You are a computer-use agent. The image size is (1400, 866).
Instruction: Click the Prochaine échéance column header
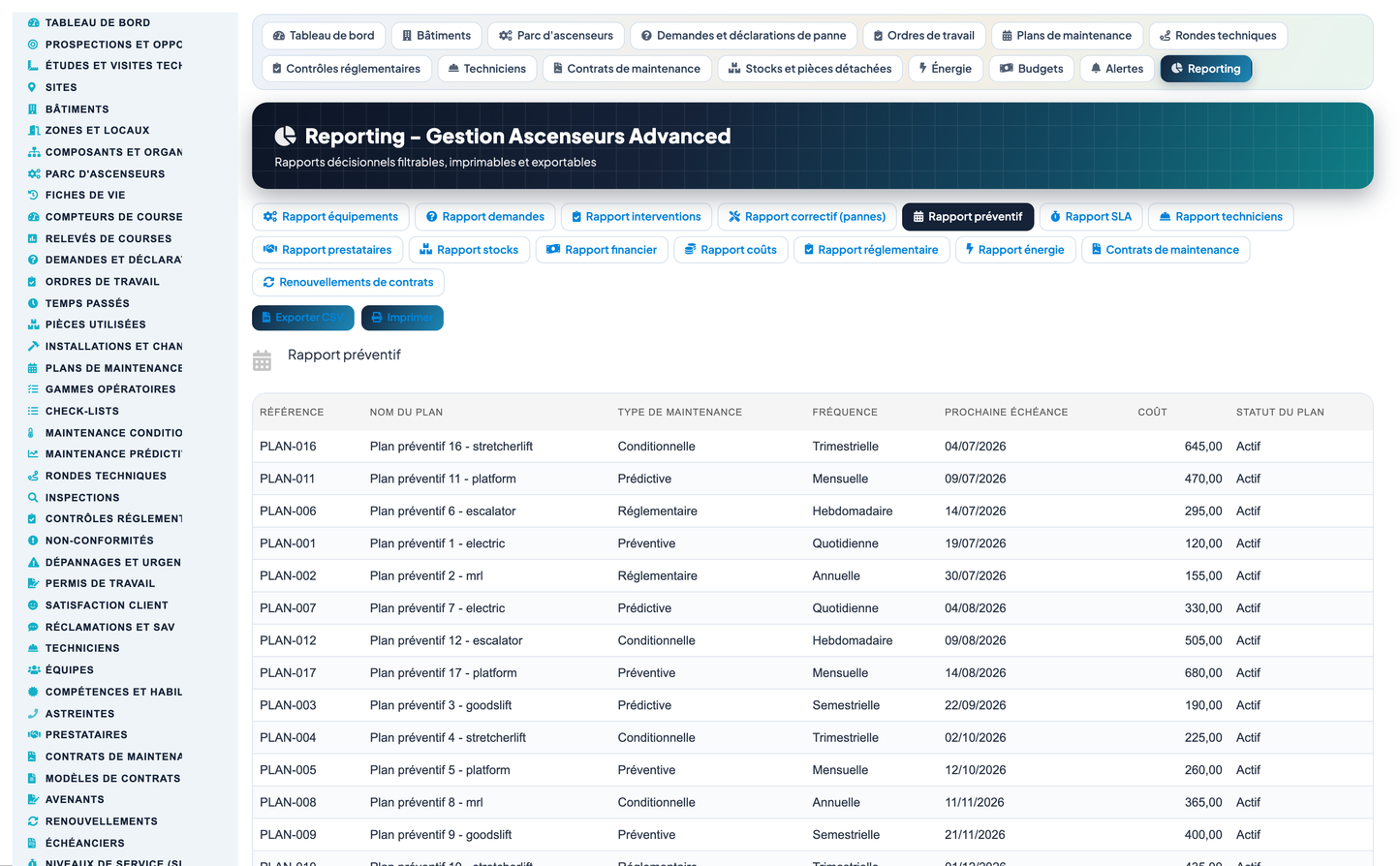(x=1006, y=412)
